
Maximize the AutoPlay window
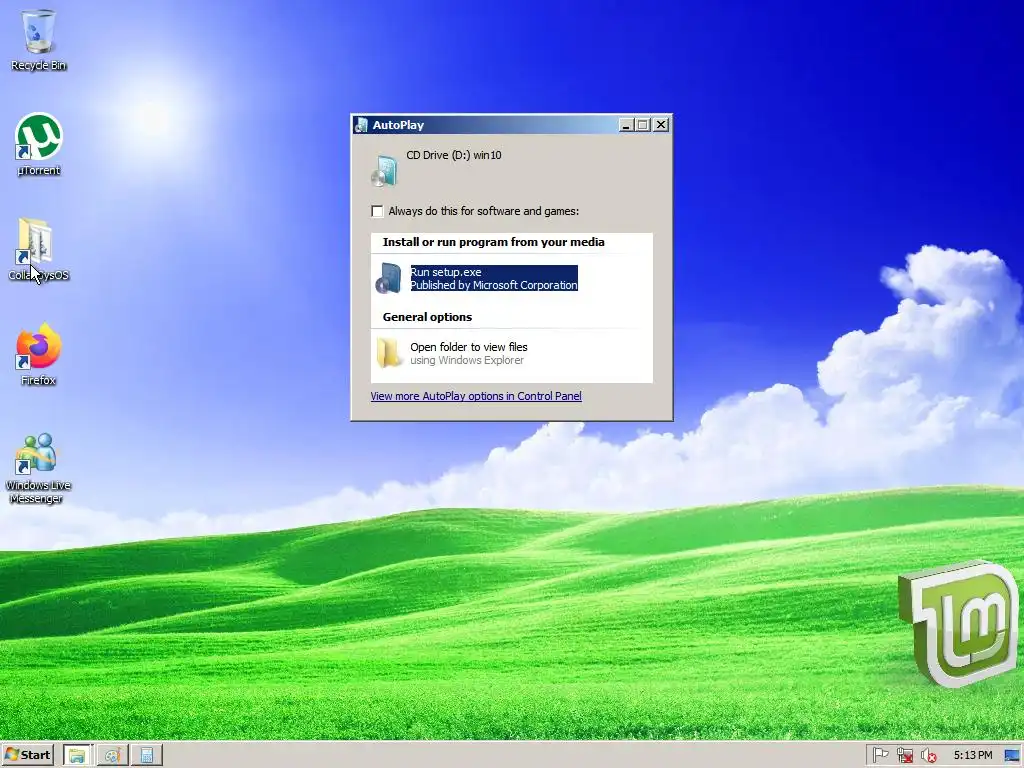point(643,125)
